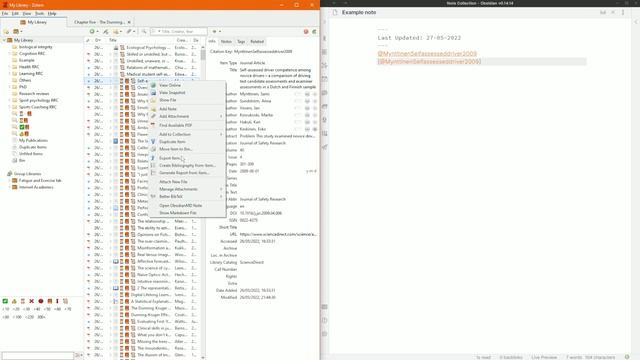Choose Create Bibliography from Item
The width and height of the screenshot is (640, 360).
coord(187,165)
